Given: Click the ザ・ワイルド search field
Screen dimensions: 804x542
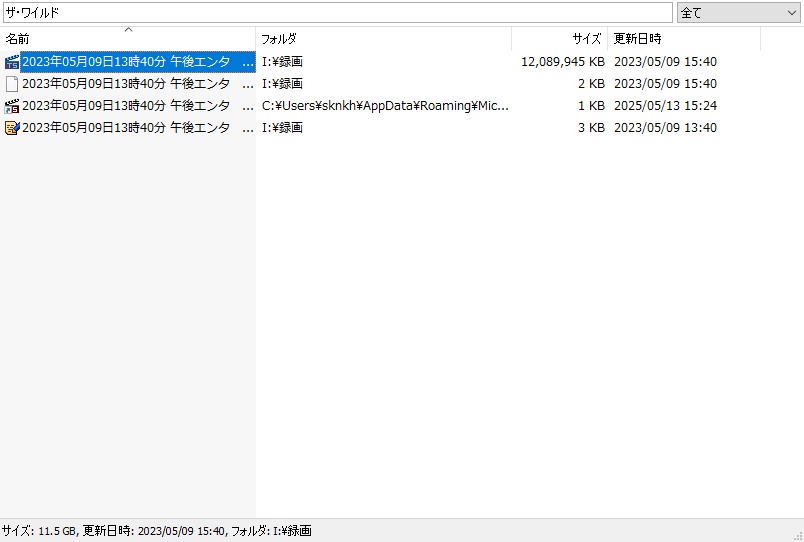Looking at the screenshot, I should [337, 13].
